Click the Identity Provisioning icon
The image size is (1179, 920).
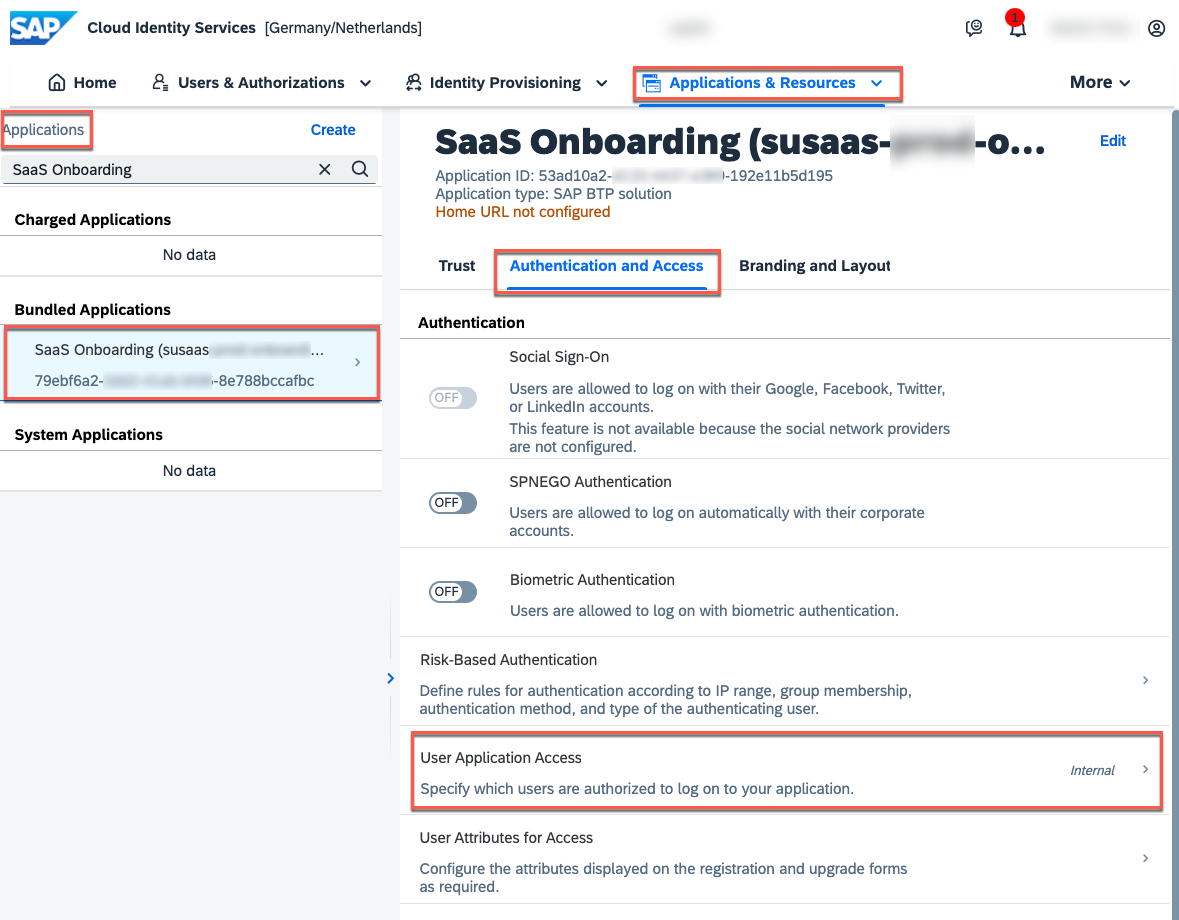pyautogui.click(x=414, y=83)
